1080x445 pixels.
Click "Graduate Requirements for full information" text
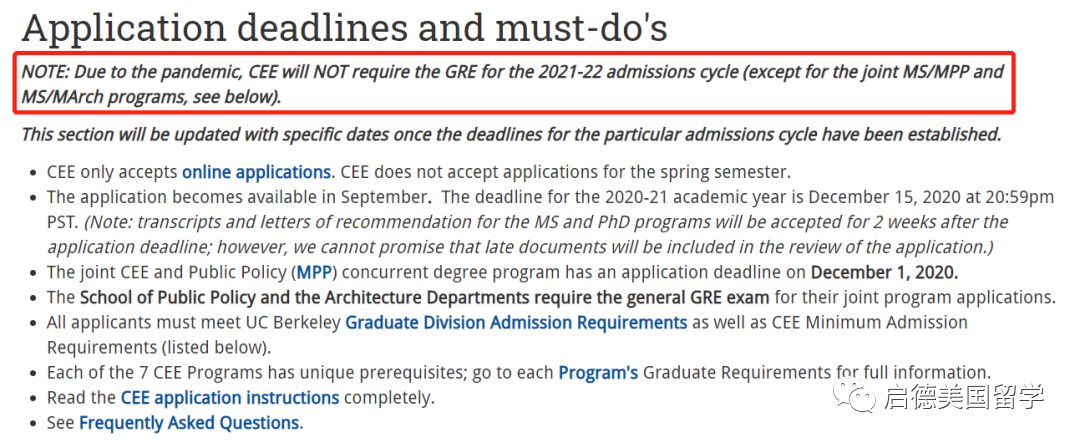pos(817,372)
